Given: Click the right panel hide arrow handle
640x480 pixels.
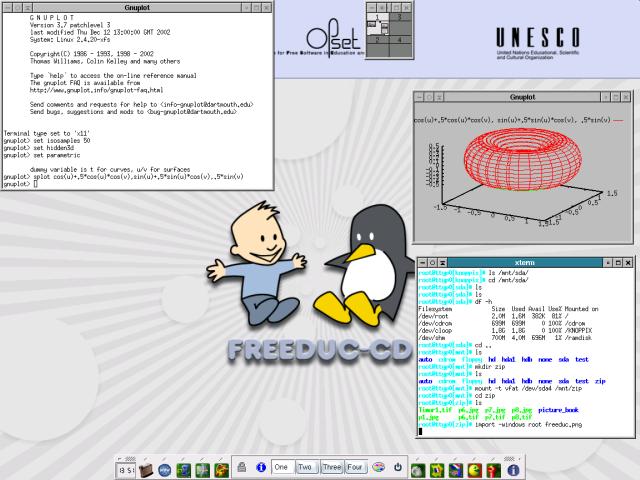Looking at the screenshot, I should click(520, 458).
